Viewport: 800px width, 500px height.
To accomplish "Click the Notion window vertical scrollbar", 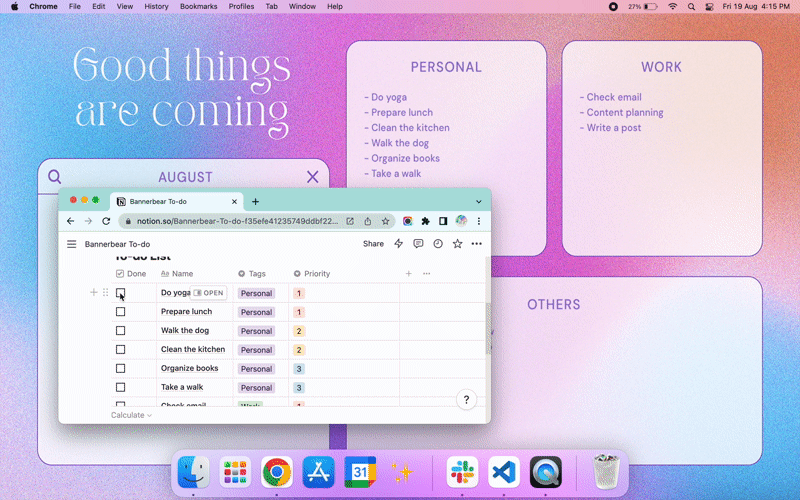I will click(488, 329).
